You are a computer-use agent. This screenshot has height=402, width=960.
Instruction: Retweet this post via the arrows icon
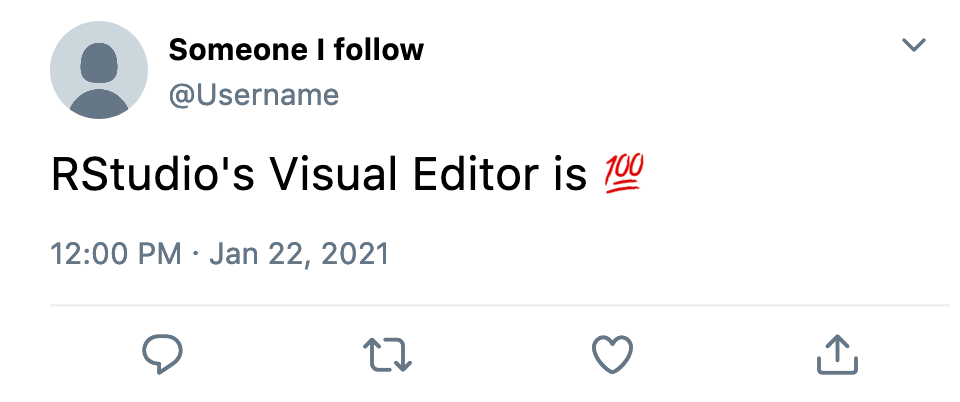[388, 355]
